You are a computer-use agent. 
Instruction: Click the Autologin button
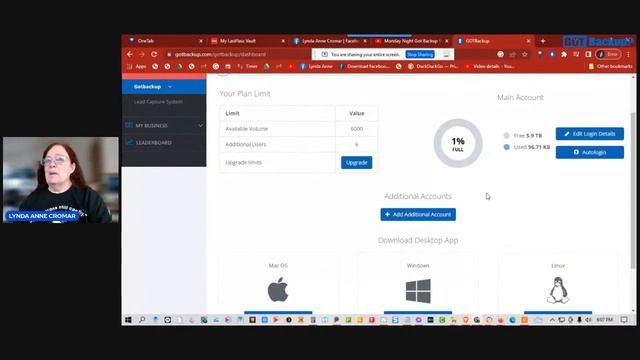click(x=590, y=152)
